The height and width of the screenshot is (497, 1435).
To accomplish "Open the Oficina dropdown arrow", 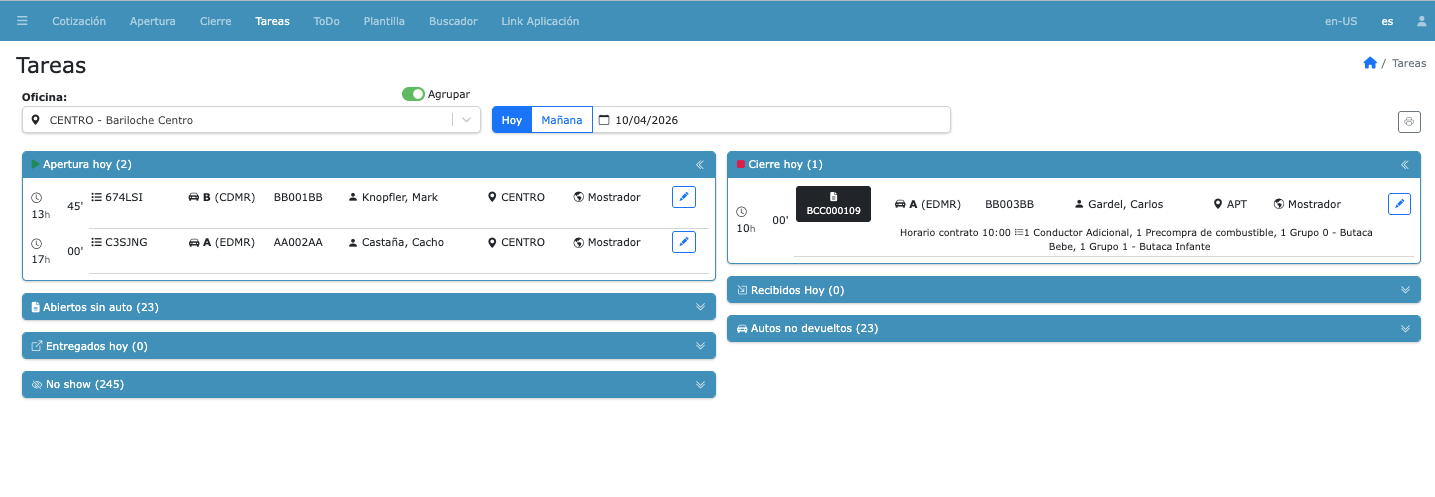I will pyautogui.click(x=467, y=120).
